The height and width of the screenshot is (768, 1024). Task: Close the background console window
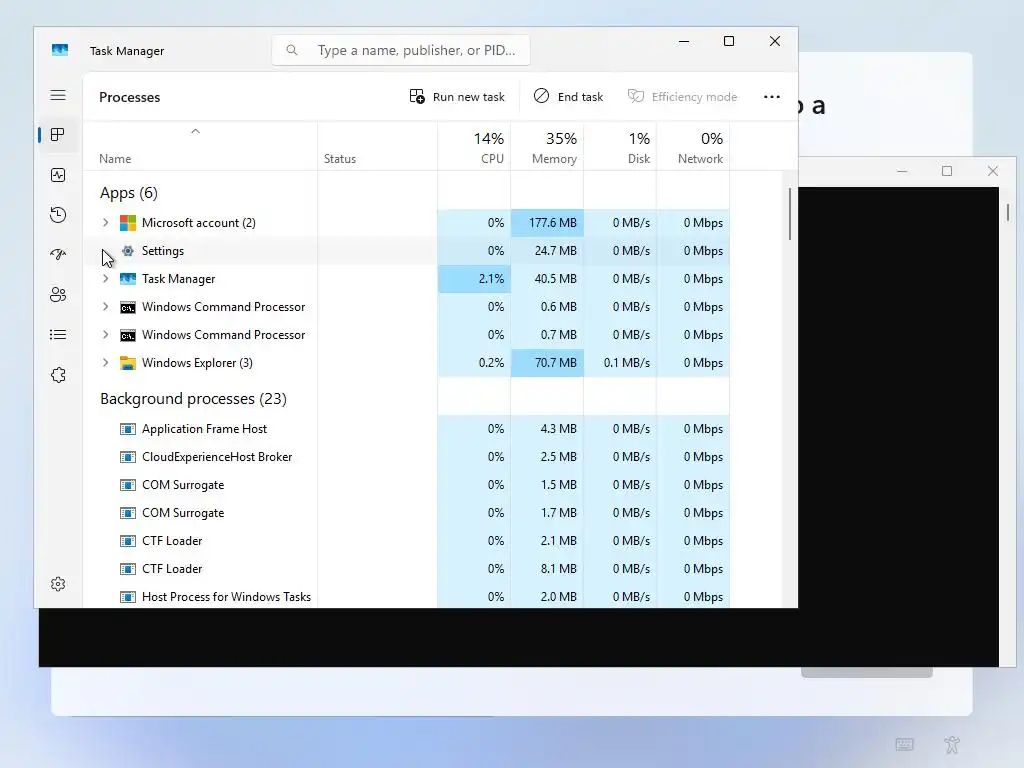pos(993,171)
